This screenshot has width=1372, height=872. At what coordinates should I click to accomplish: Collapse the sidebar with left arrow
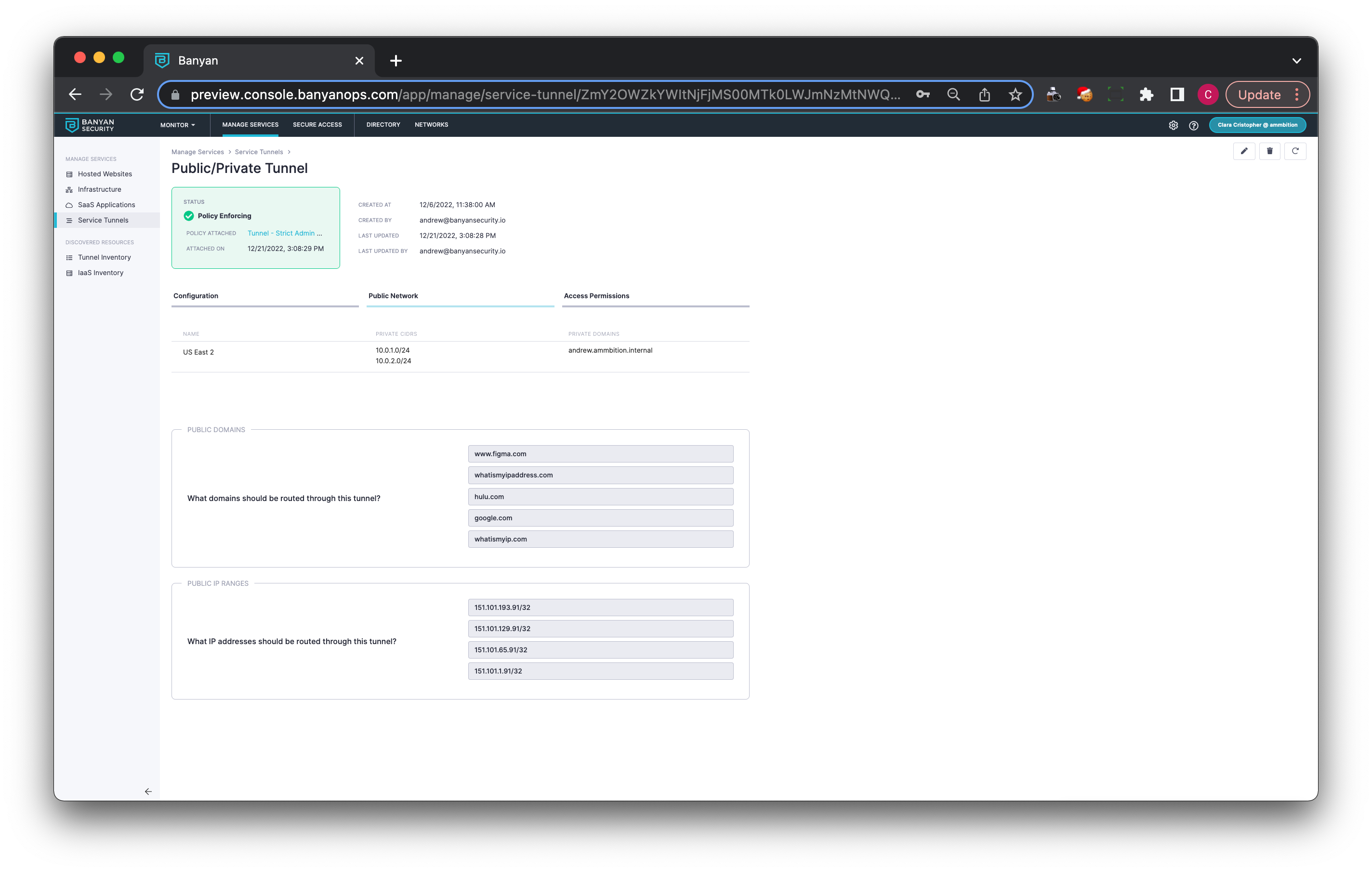(x=148, y=791)
